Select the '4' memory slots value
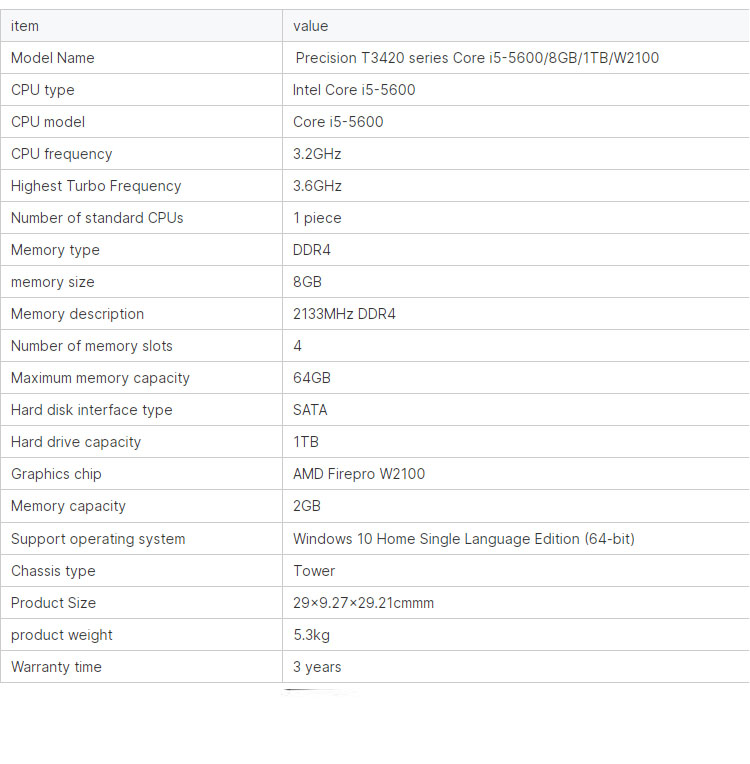 [297, 346]
